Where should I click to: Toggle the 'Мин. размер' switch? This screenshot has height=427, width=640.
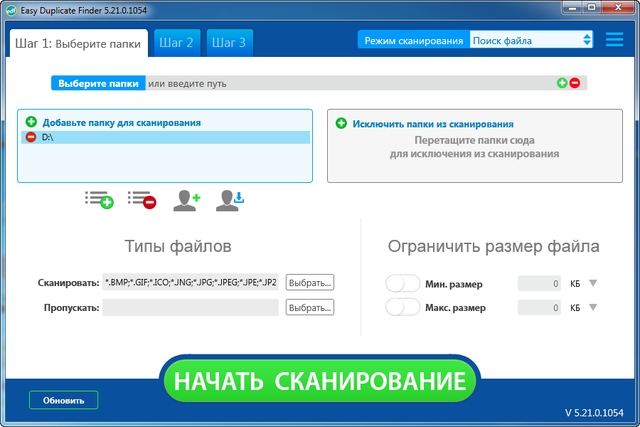pos(402,283)
